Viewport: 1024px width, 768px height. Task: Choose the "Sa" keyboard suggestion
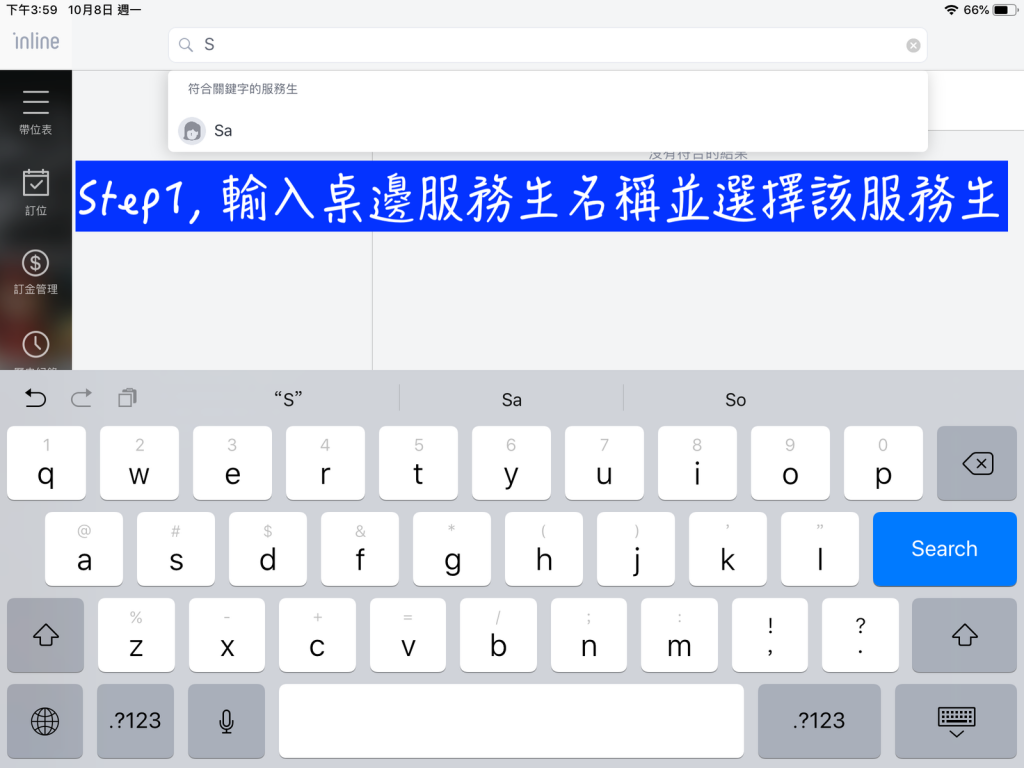511,400
